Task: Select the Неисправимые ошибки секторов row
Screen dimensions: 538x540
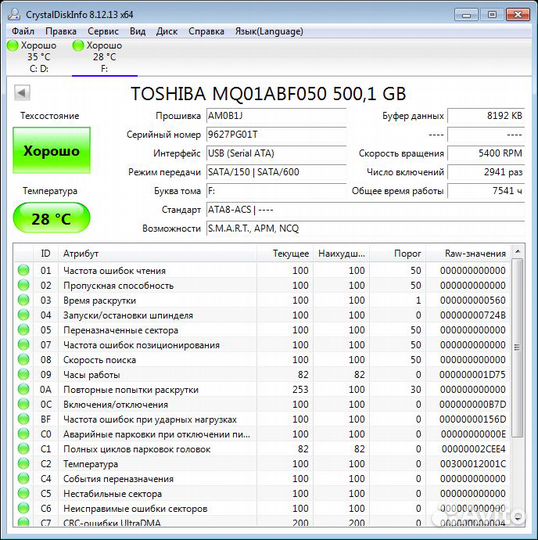Action: tap(262, 508)
